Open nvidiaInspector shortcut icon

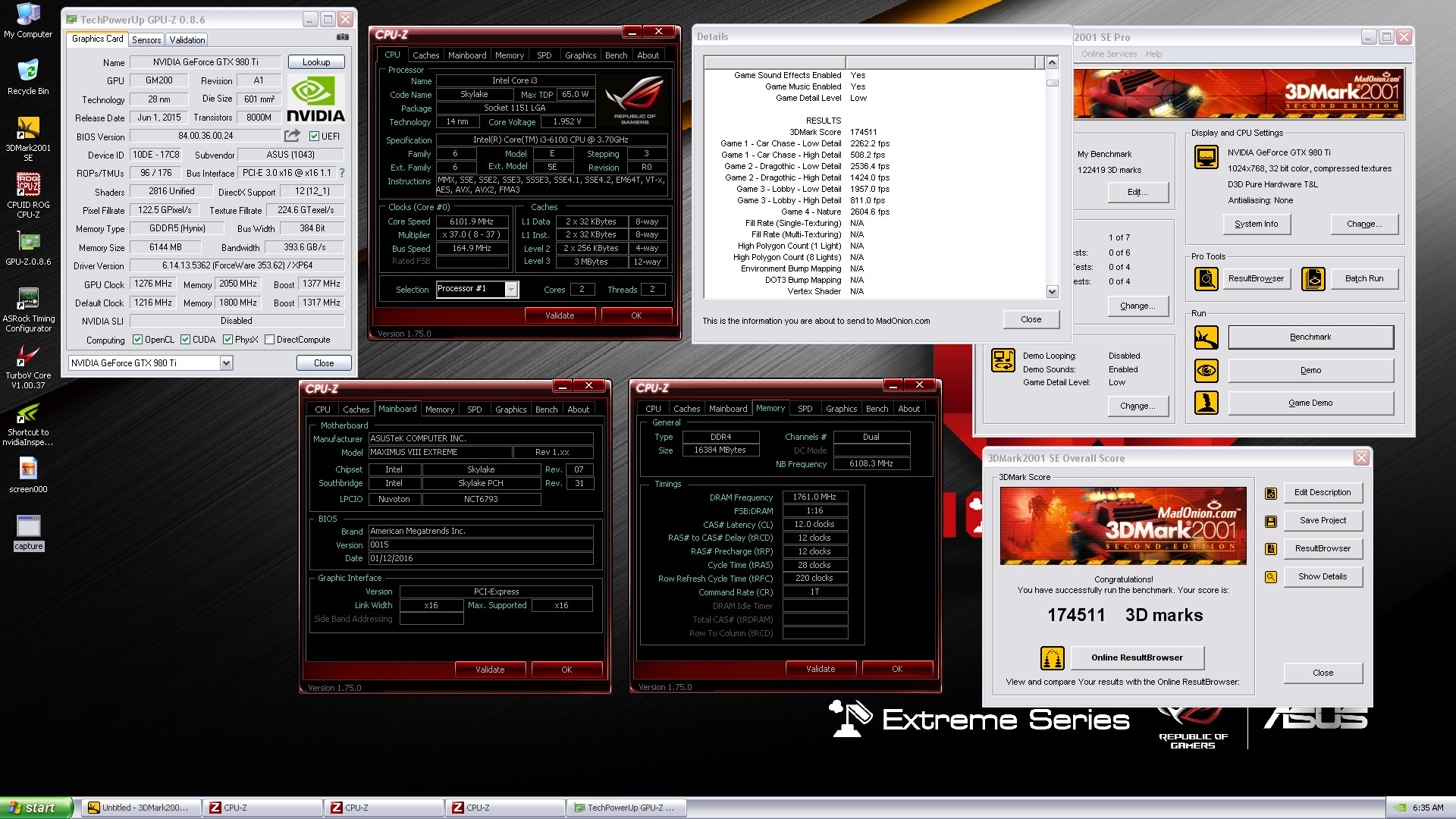[28, 425]
